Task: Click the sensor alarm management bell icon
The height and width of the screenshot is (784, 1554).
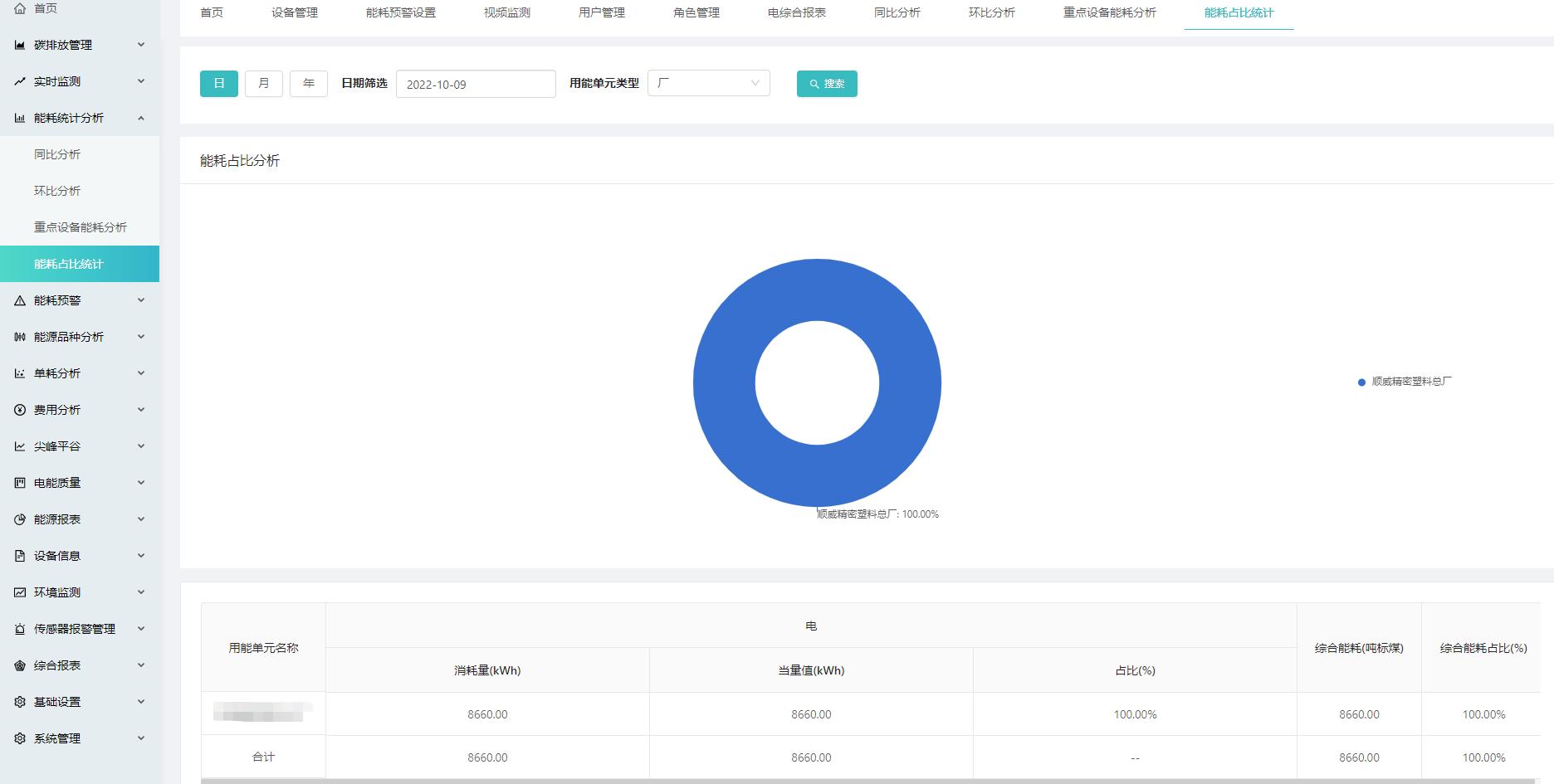Action: [x=20, y=629]
